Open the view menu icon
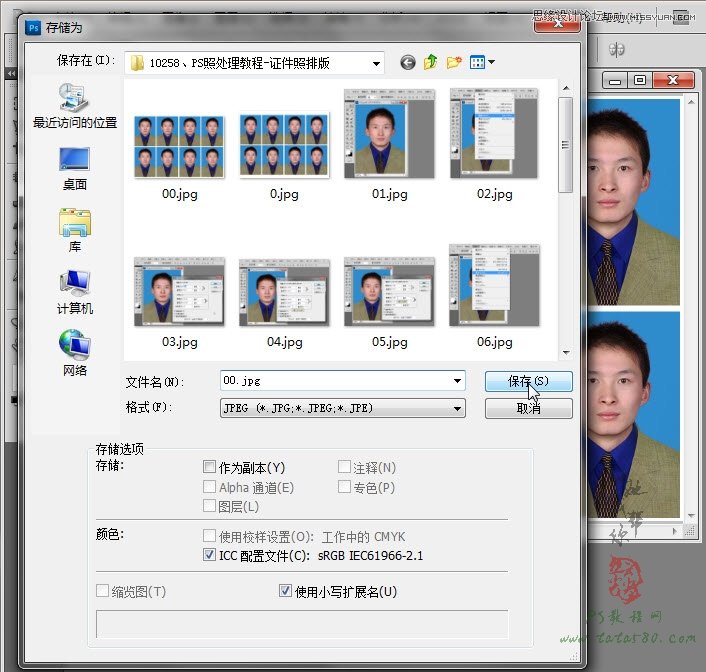The width and height of the screenshot is (706, 672). [x=477, y=62]
